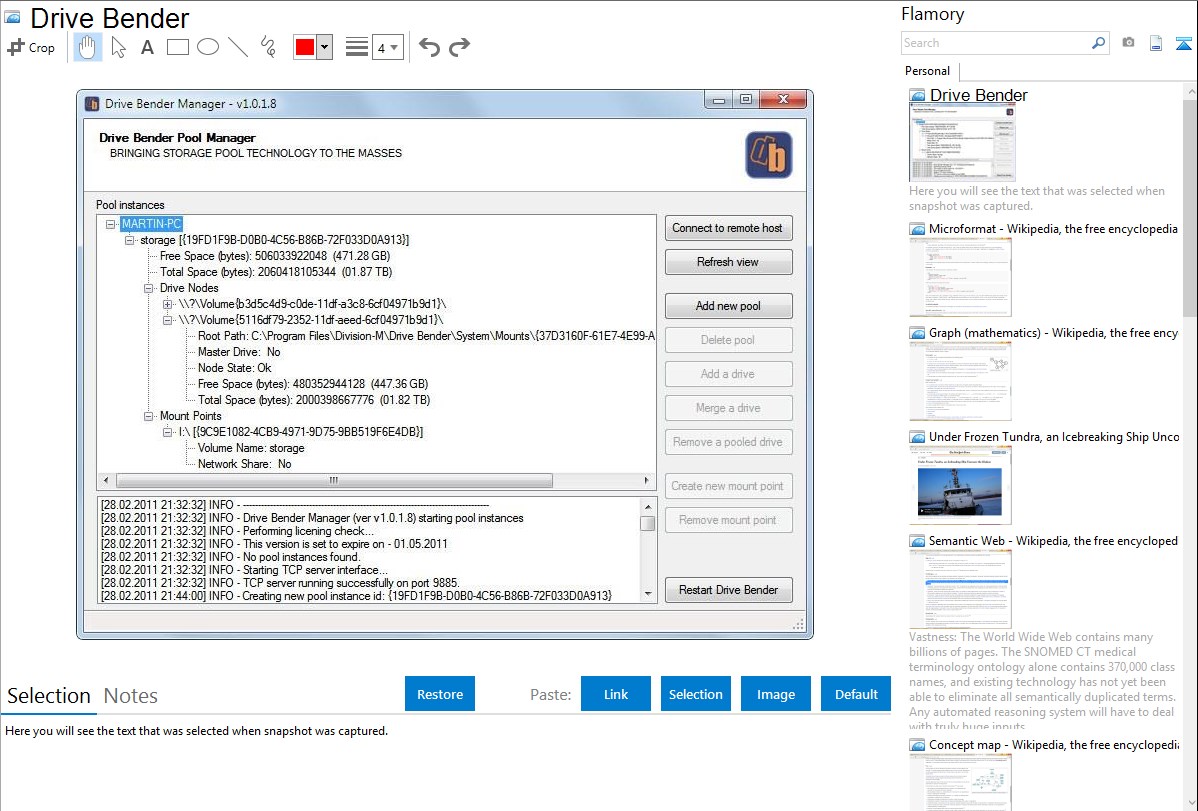
Task: Select the MARTIN-PC tree item
Action: (151, 224)
